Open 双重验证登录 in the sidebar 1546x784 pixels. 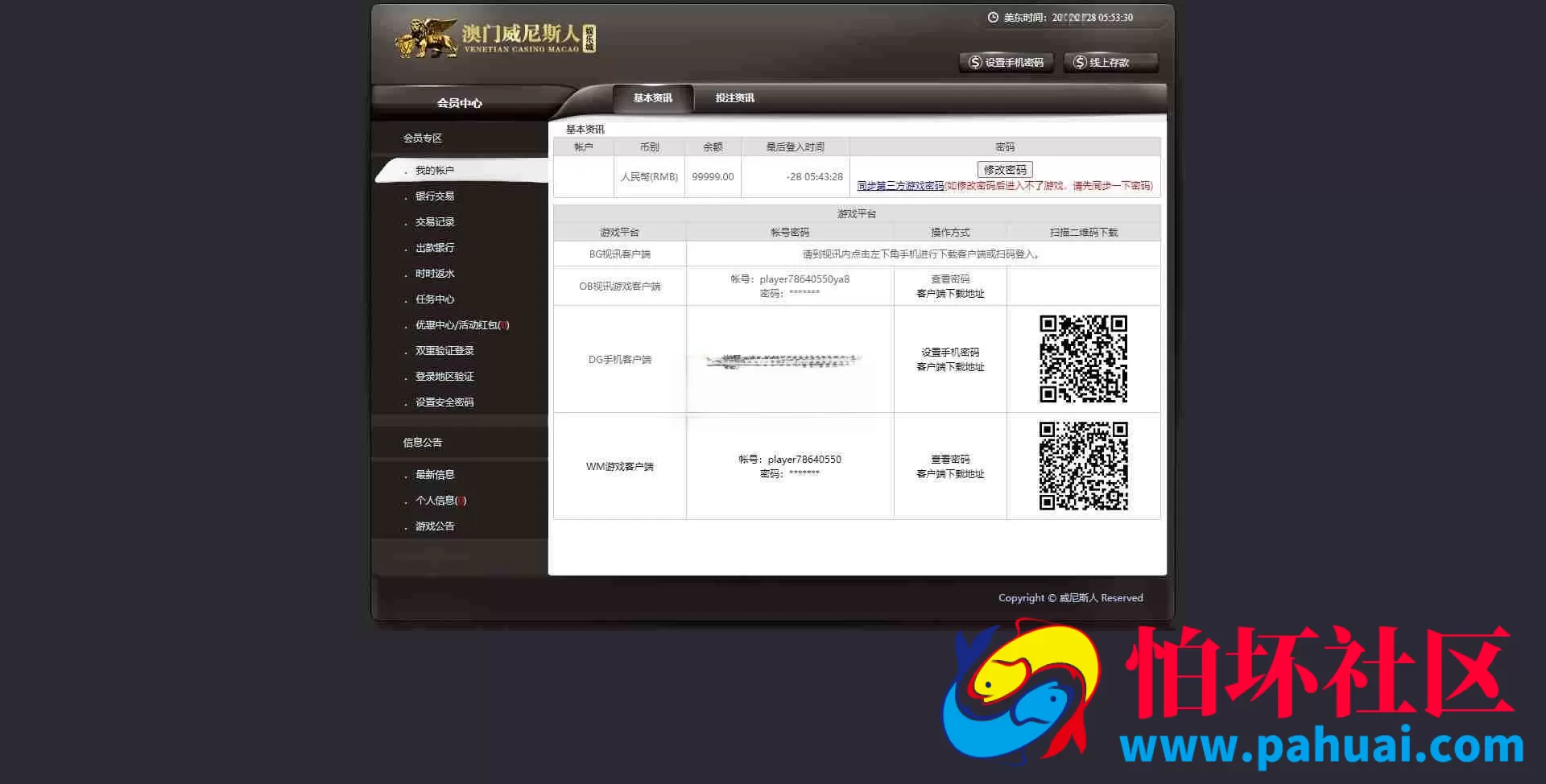[444, 351]
